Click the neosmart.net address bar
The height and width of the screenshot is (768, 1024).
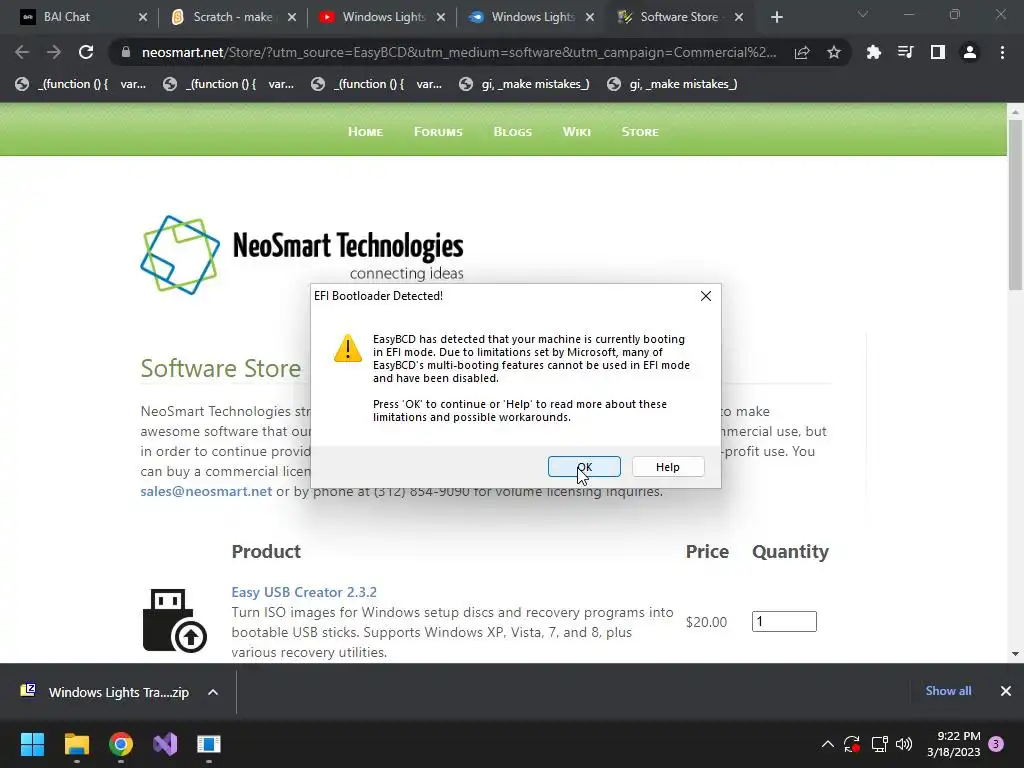coord(458,52)
